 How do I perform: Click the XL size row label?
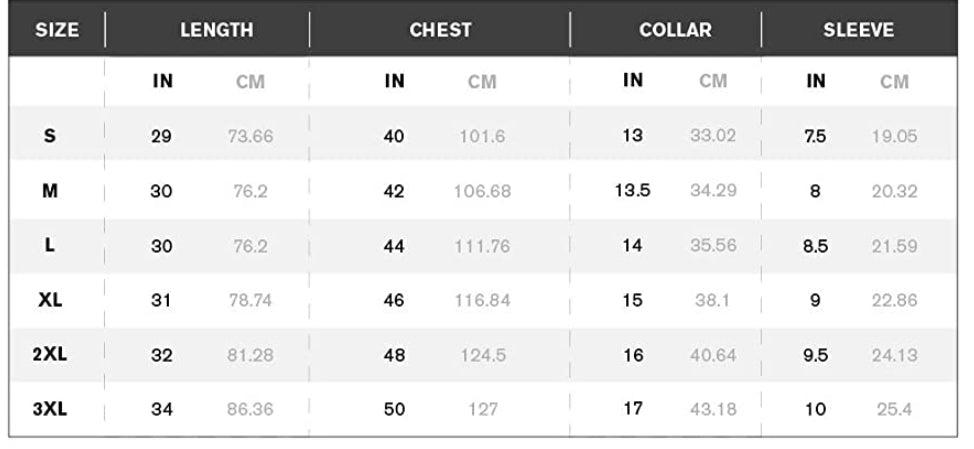pyautogui.click(x=50, y=300)
